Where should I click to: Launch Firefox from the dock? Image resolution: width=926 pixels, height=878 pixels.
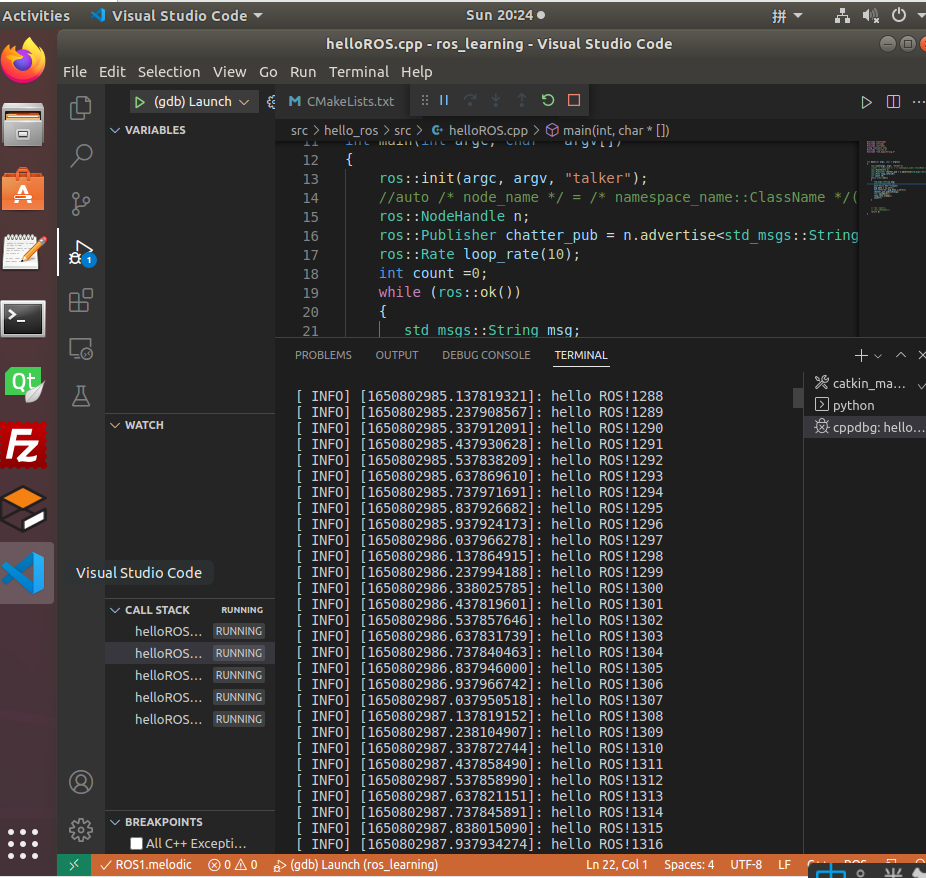[24, 60]
